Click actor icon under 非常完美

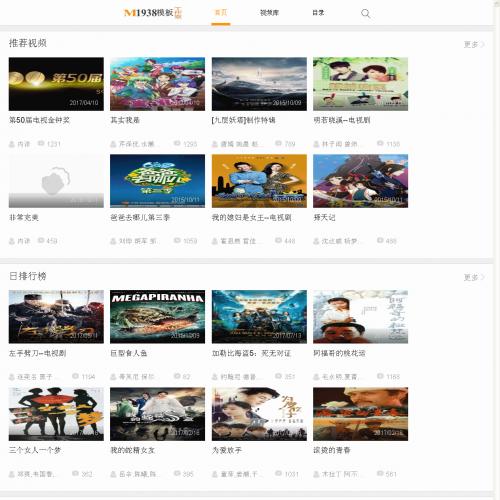click(x=12, y=241)
